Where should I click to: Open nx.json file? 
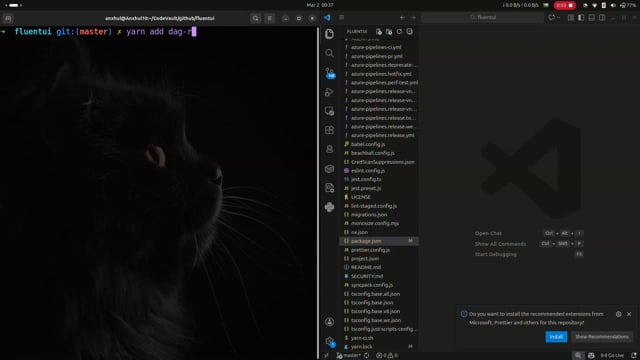click(x=378, y=232)
